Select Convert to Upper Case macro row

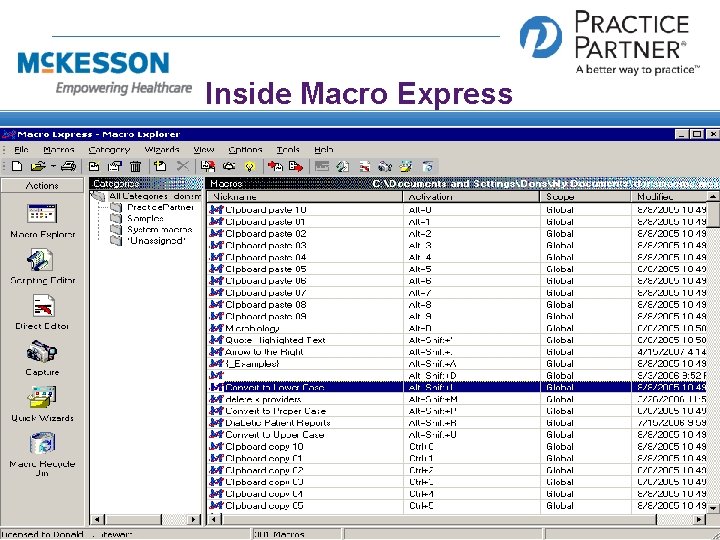(457, 435)
